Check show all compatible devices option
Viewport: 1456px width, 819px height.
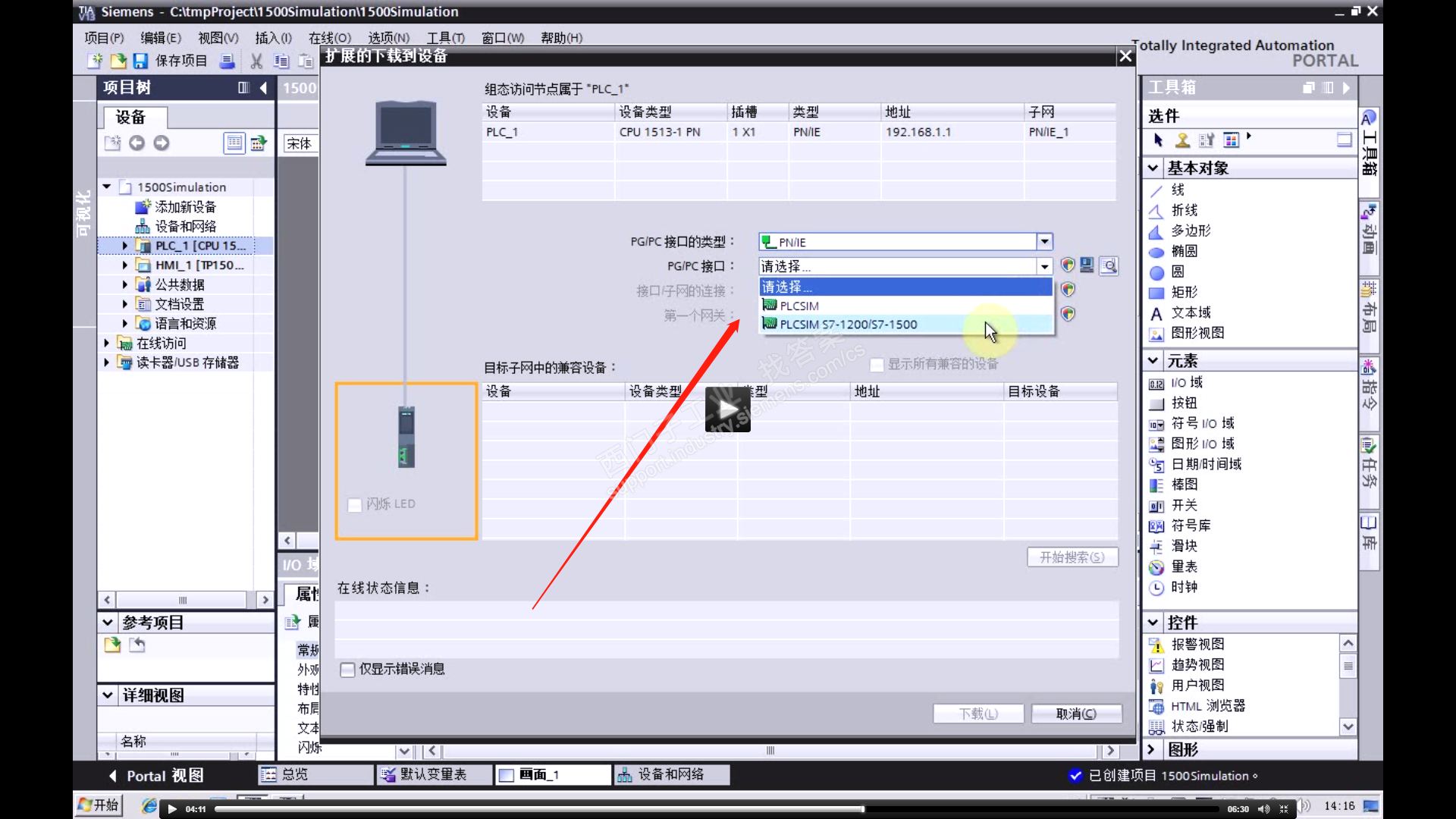click(x=877, y=365)
